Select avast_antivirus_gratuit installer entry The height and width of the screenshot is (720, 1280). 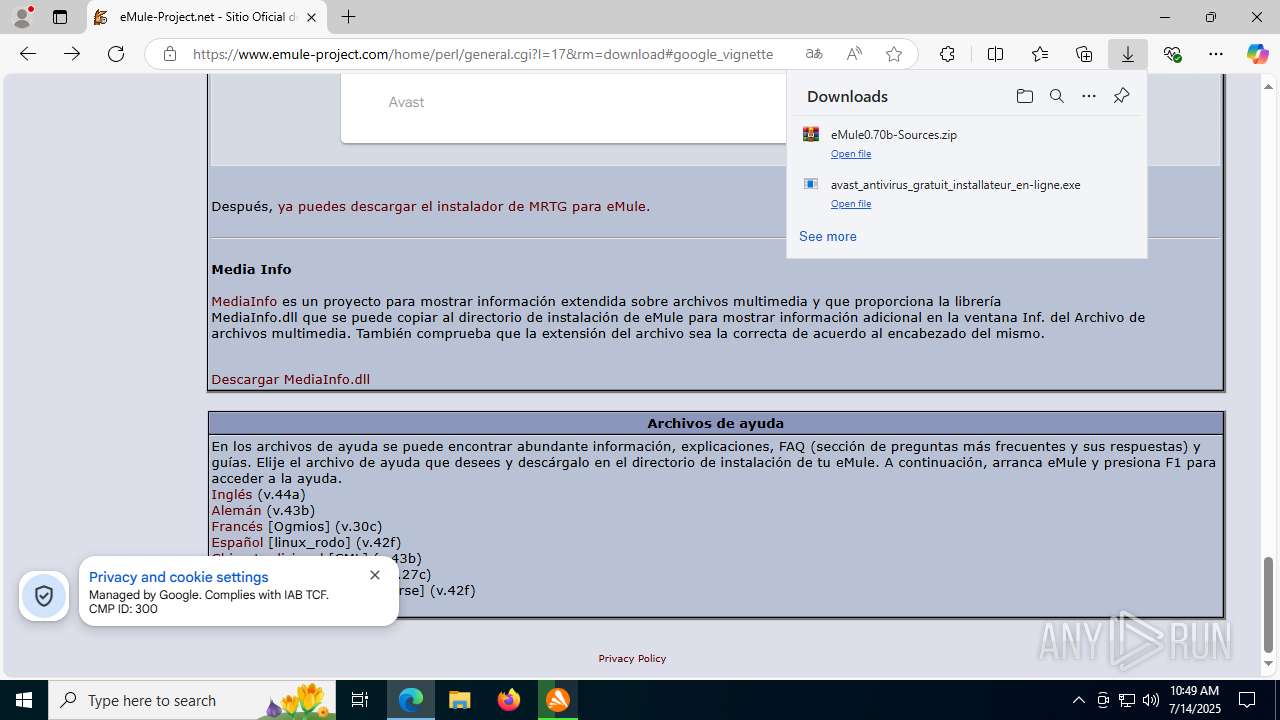point(966,193)
